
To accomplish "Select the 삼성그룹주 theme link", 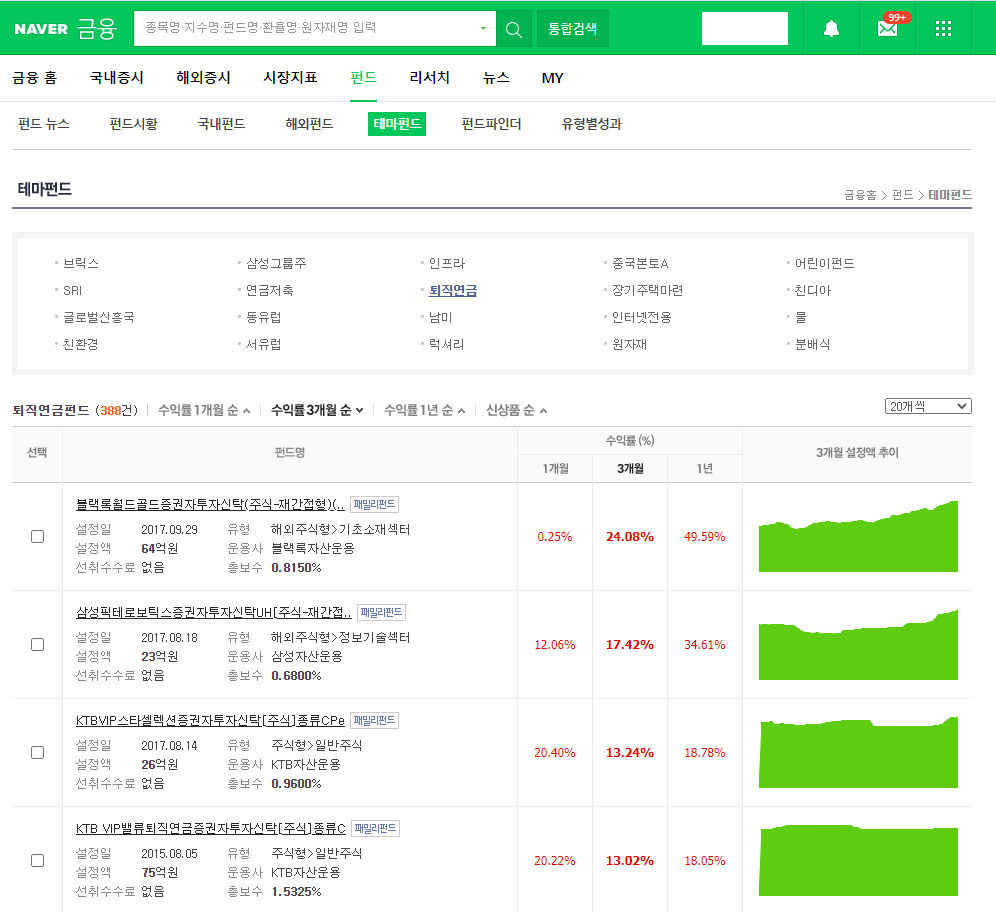I will click(276, 263).
